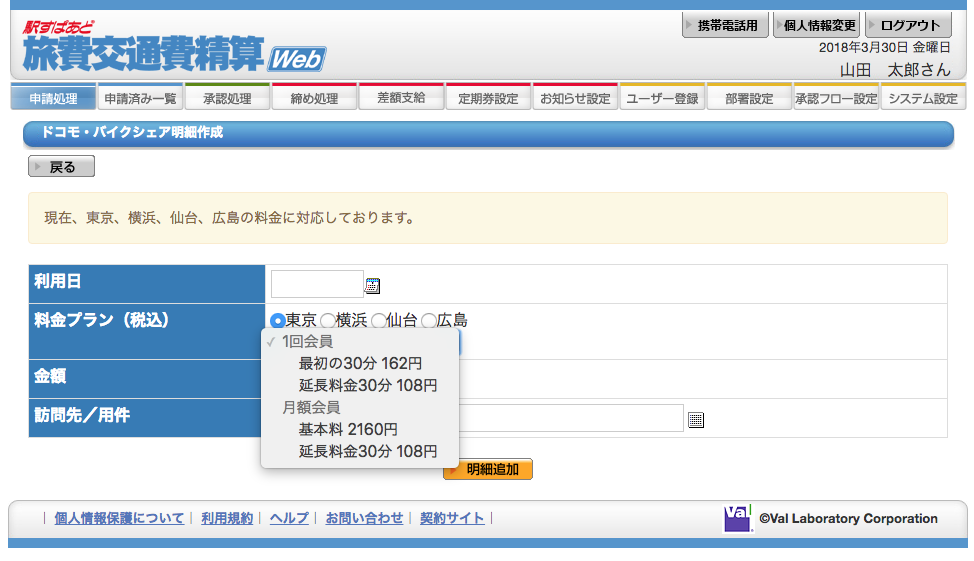The height and width of the screenshot is (561, 974).
Task: Open the list icon beside 訪問先／用件 field
Action: pyautogui.click(x=696, y=420)
